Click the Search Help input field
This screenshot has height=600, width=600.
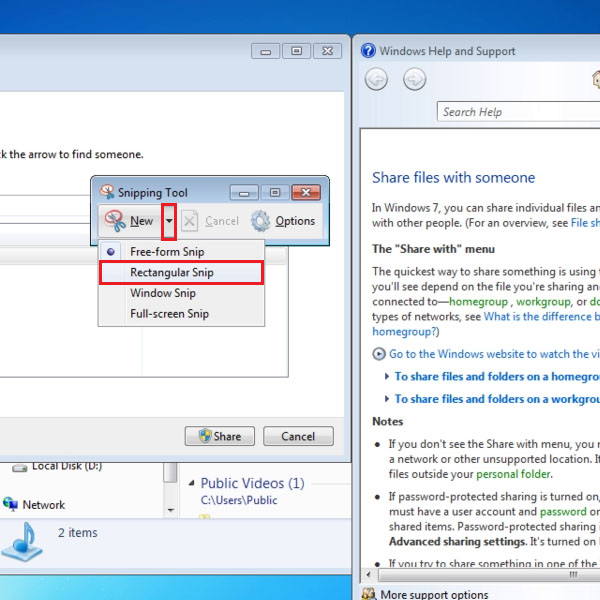pyautogui.click(x=518, y=112)
